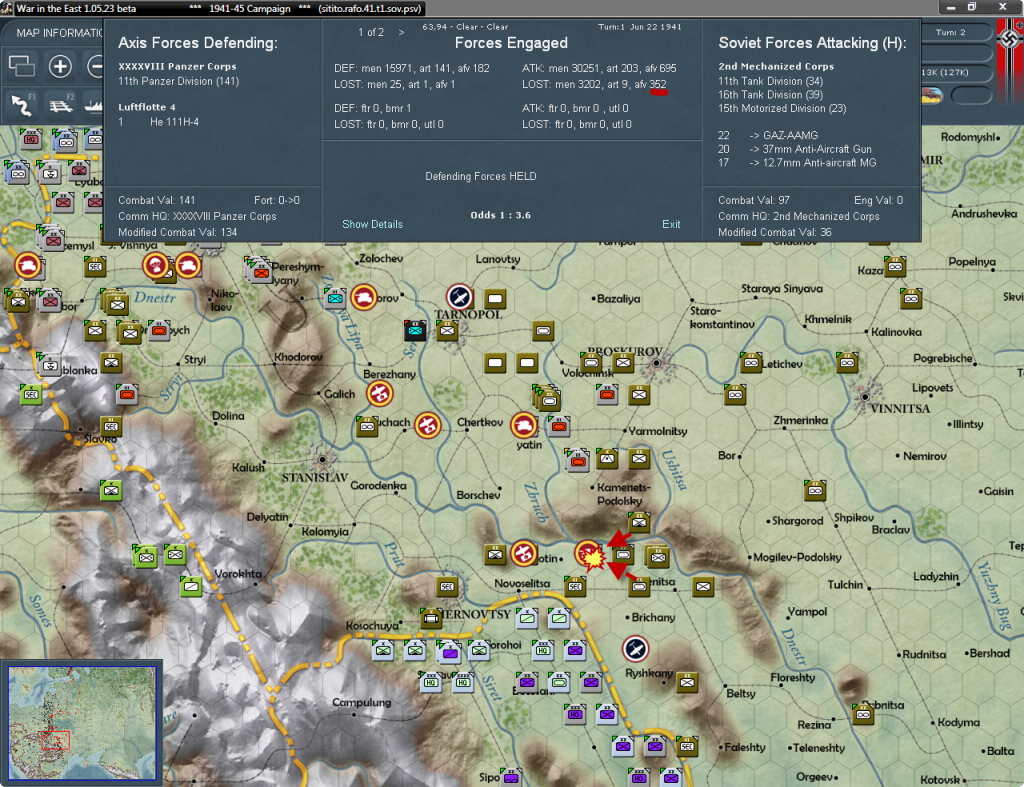
Task: Click the 16th Tank Division (39) entry
Action: pyautogui.click(x=771, y=95)
